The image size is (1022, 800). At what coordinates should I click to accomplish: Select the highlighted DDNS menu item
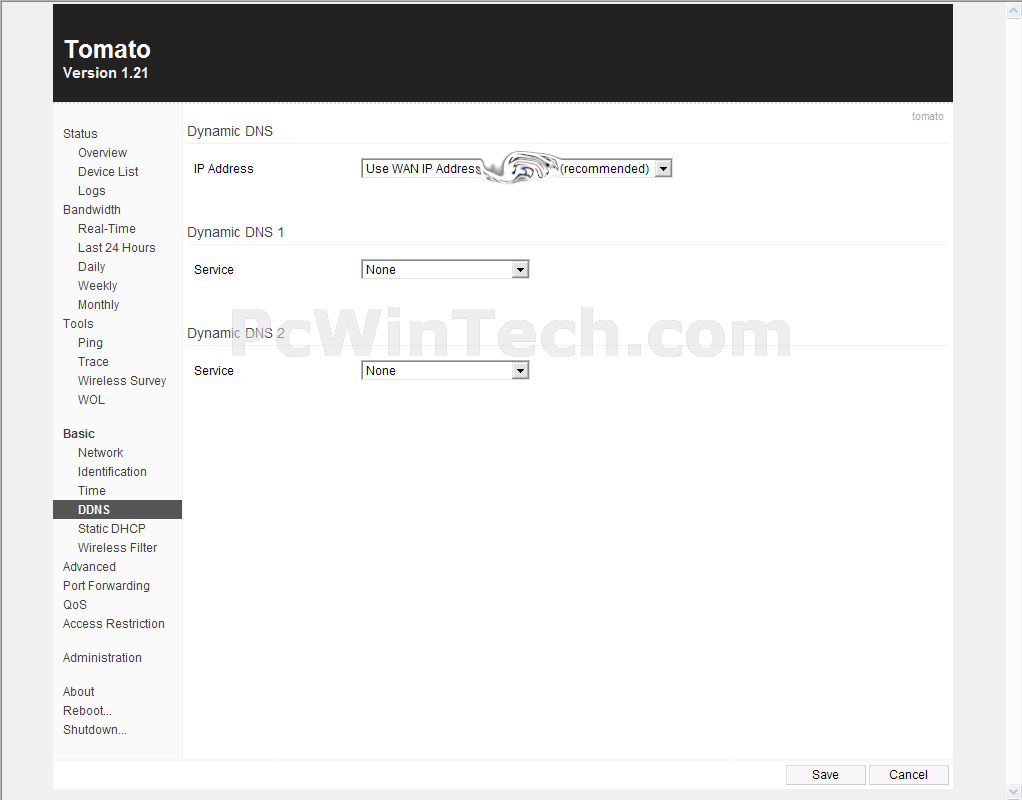(x=117, y=510)
